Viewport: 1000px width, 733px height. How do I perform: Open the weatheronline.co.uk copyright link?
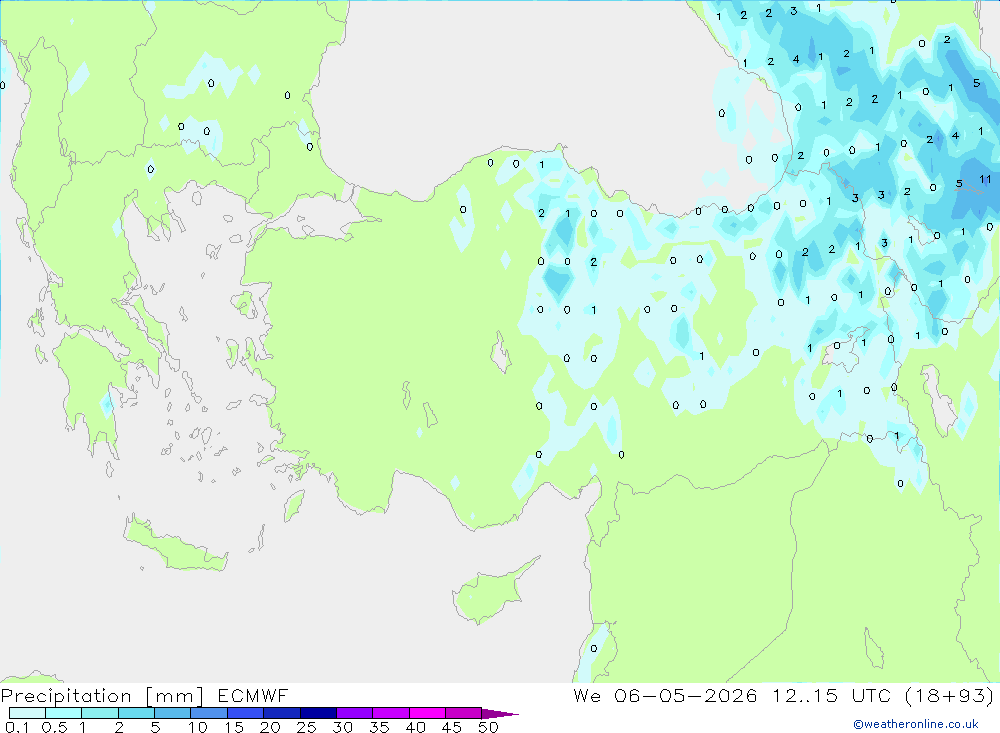pyautogui.click(x=915, y=724)
